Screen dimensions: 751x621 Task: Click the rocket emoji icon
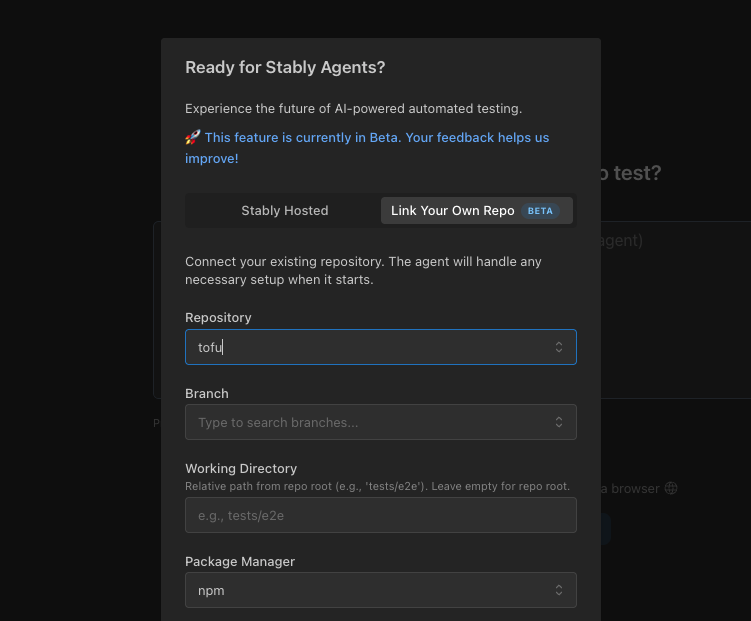point(193,137)
